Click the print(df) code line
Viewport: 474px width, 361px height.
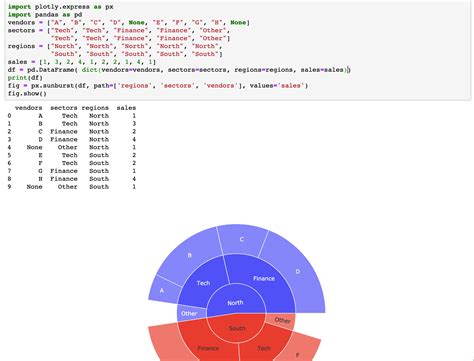pyautogui.click(x=25, y=78)
